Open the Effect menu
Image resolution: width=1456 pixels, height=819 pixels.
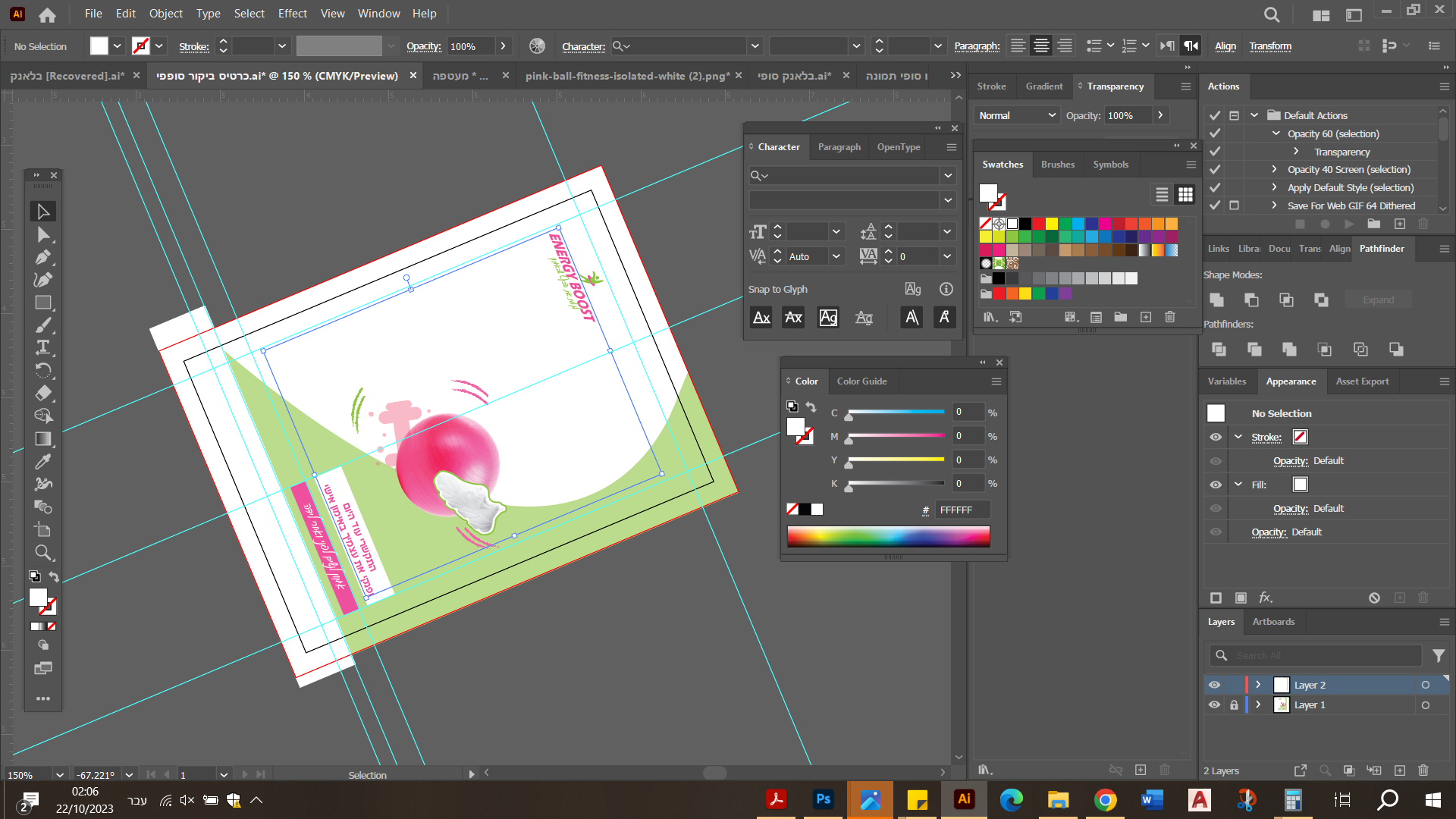[x=292, y=14]
